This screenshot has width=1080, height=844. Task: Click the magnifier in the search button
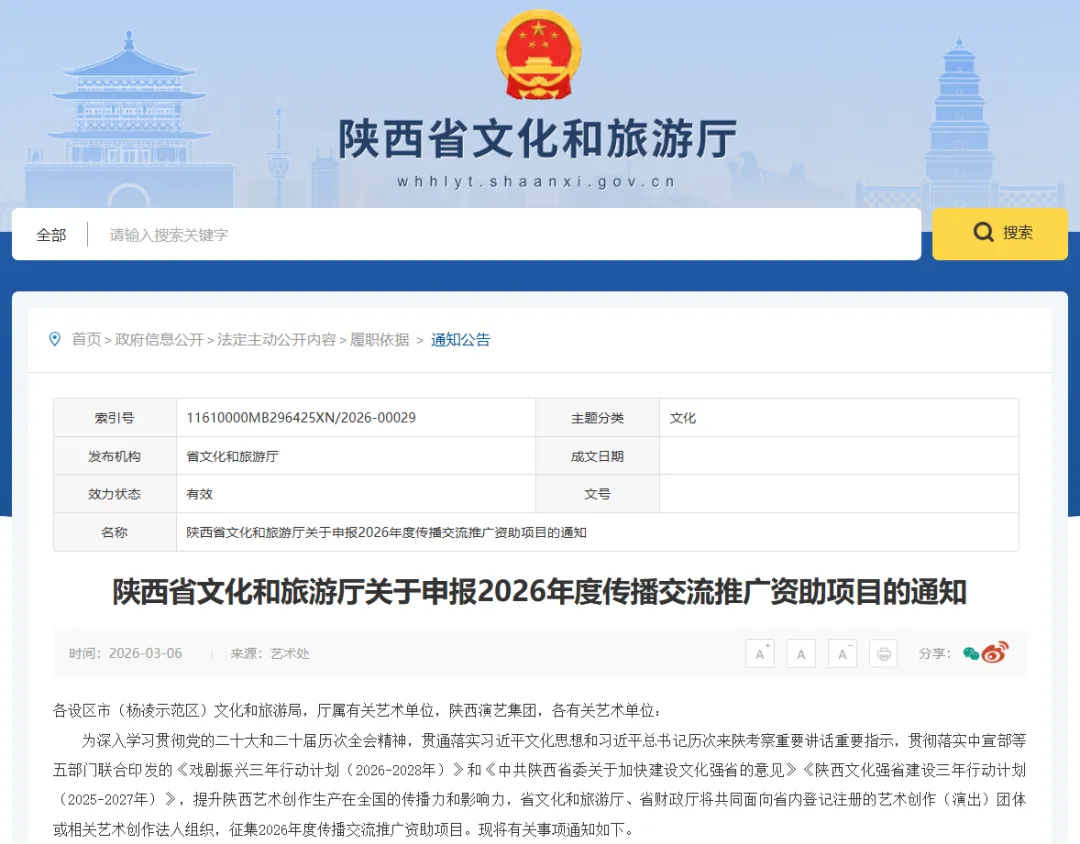tap(984, 233)
